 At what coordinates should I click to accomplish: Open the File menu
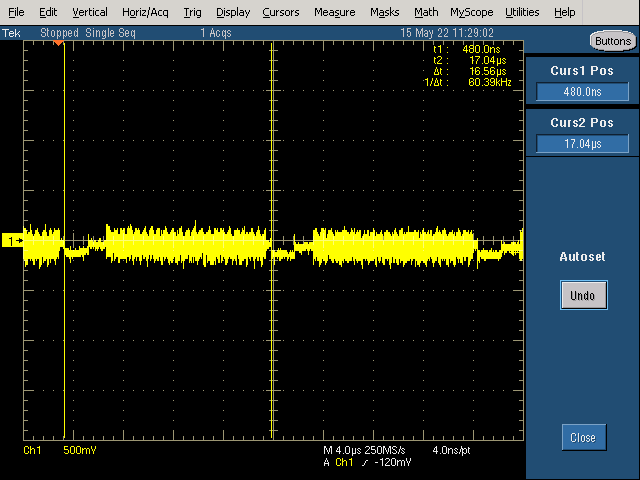point(16,12)
